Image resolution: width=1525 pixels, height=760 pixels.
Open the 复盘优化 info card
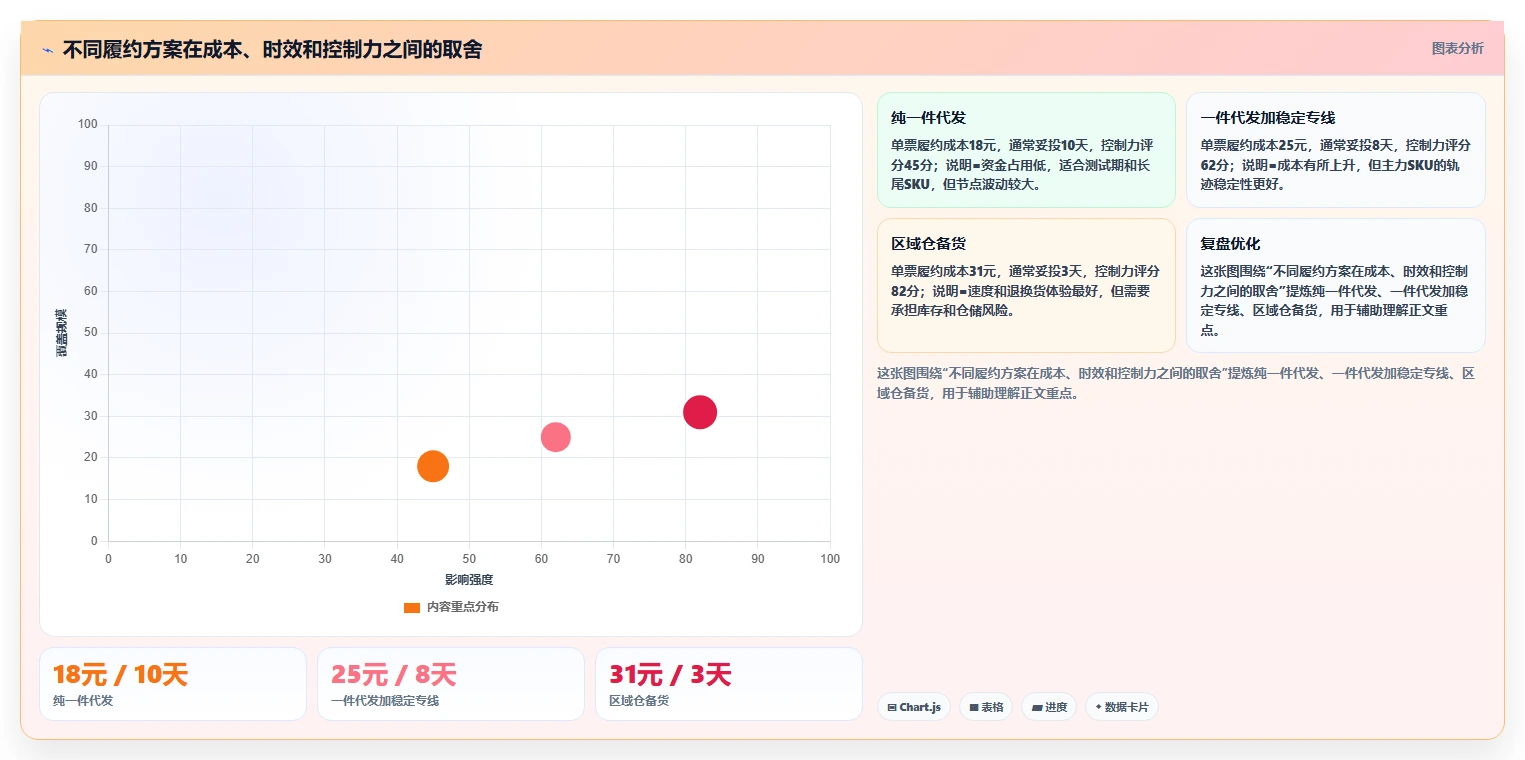pos(1335,285)
